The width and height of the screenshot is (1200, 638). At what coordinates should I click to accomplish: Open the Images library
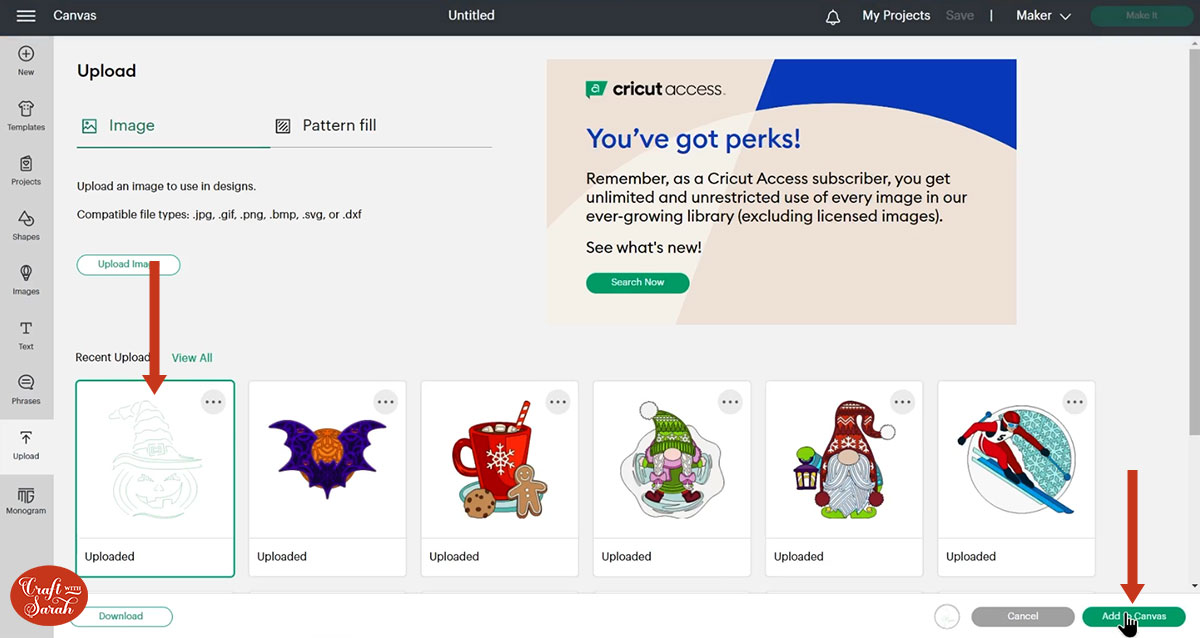coord(26,279)
